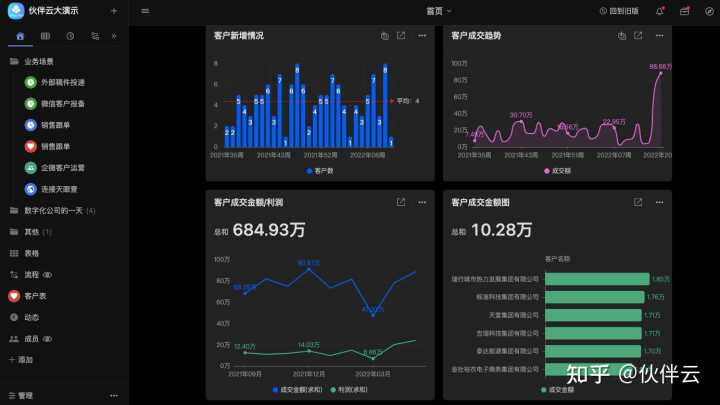
Task: Toggle the 客户数 legend series
Action: pyautogui.click(x=320, y=171)
